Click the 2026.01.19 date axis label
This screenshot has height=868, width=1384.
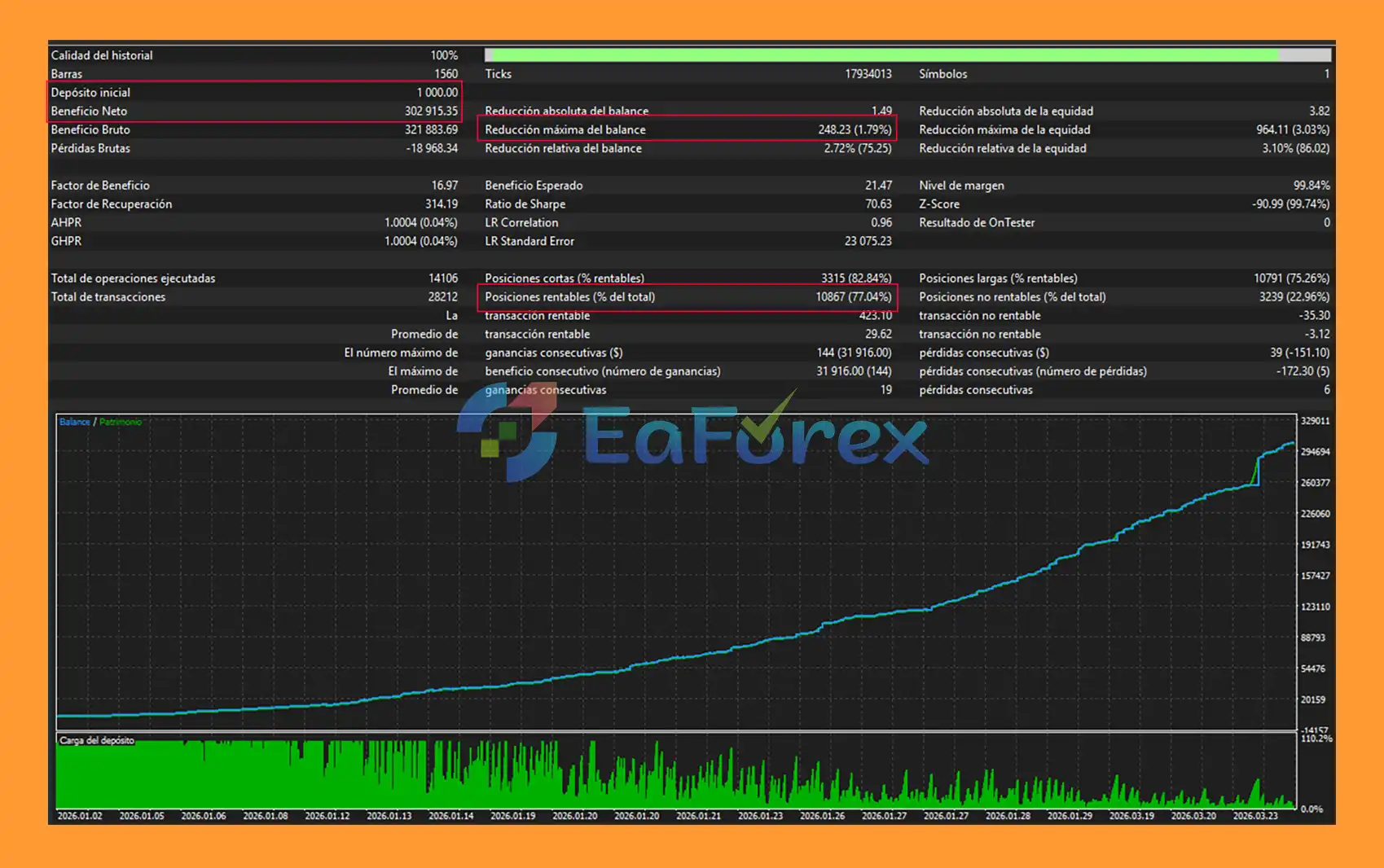(512, 815)
